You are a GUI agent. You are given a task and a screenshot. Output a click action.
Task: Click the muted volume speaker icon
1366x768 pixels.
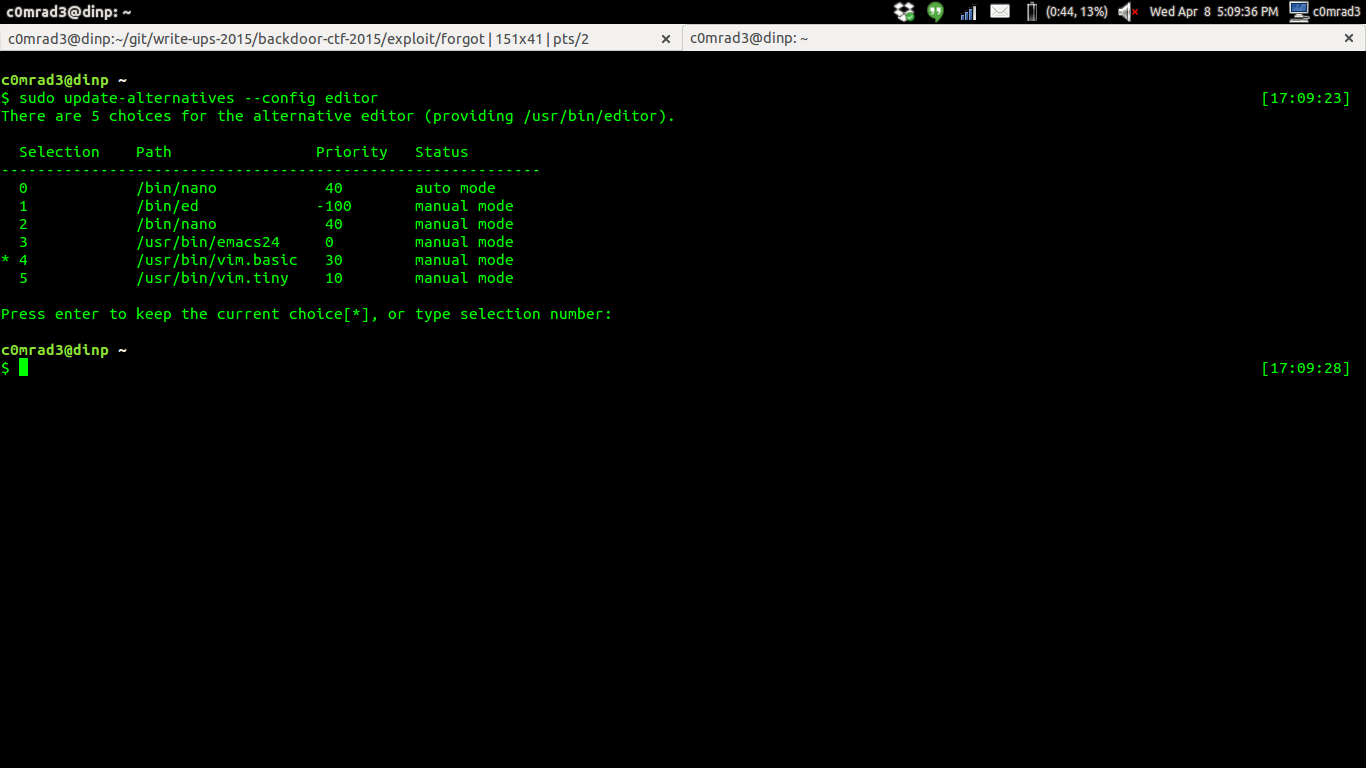(x=1128, y=12)
